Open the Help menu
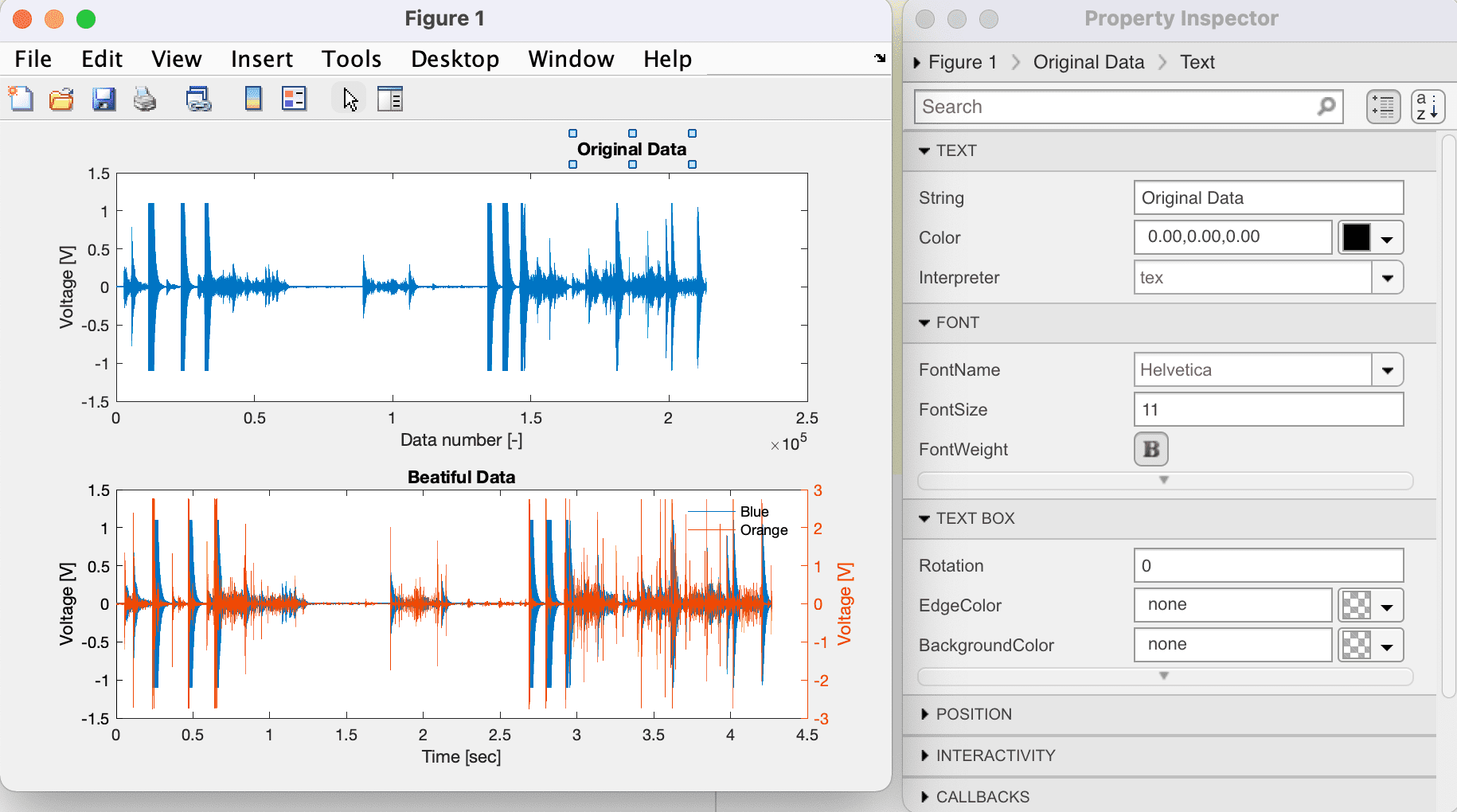1457x812 pixels. 667,59
